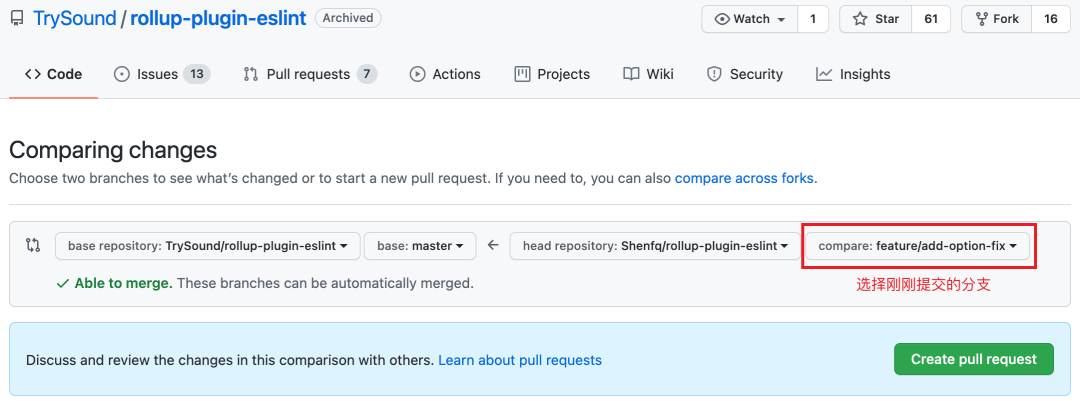Click the Security shield icon
This screenshot has width=1080, height=401.
(714, 74)
